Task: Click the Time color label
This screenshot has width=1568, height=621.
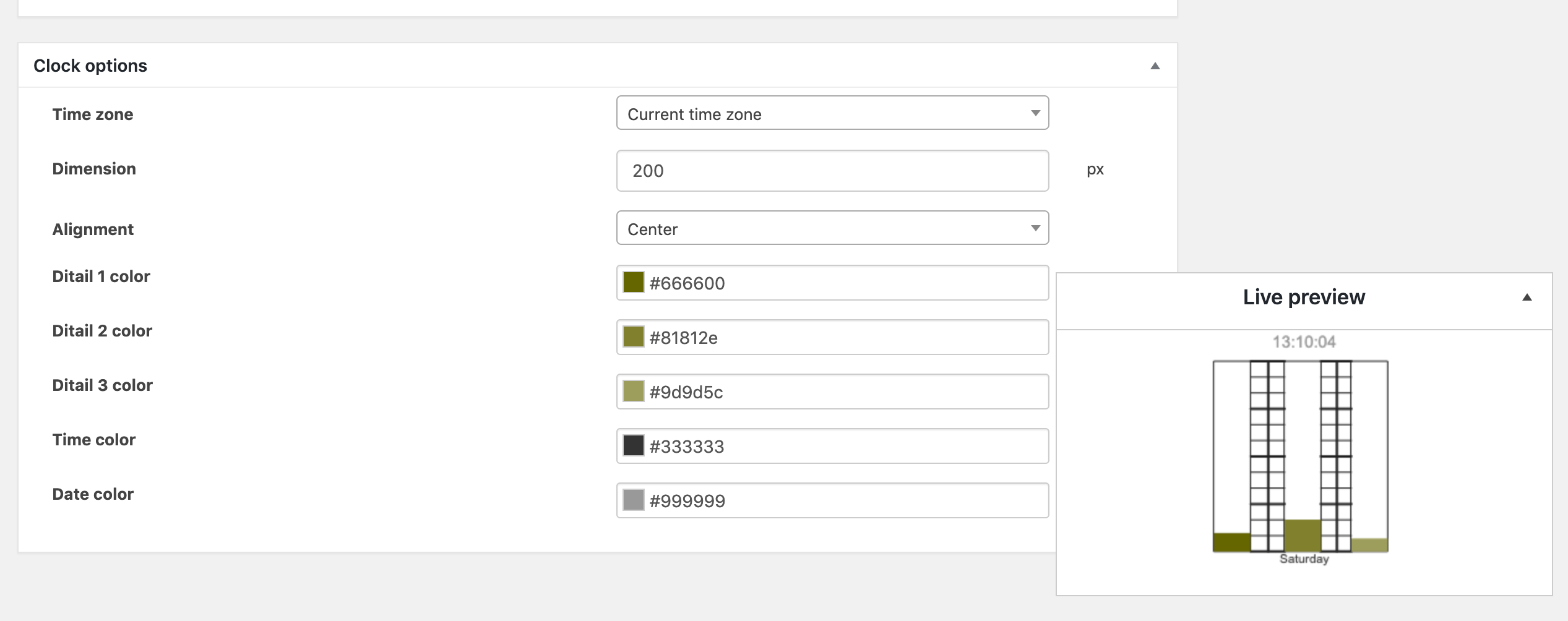Action: [93, 440]
